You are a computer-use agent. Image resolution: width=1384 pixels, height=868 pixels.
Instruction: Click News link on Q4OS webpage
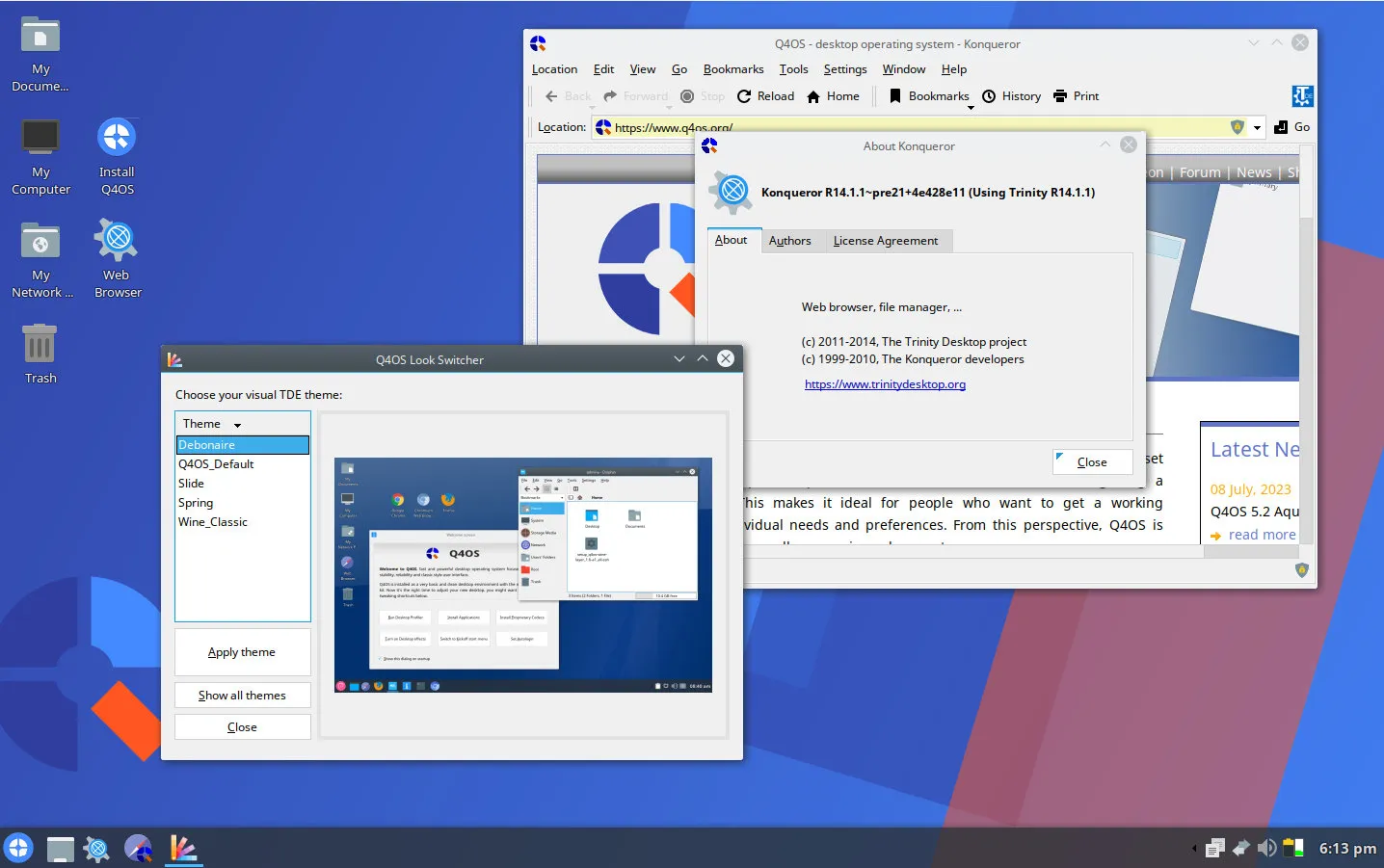click(x=1254, y=172)
